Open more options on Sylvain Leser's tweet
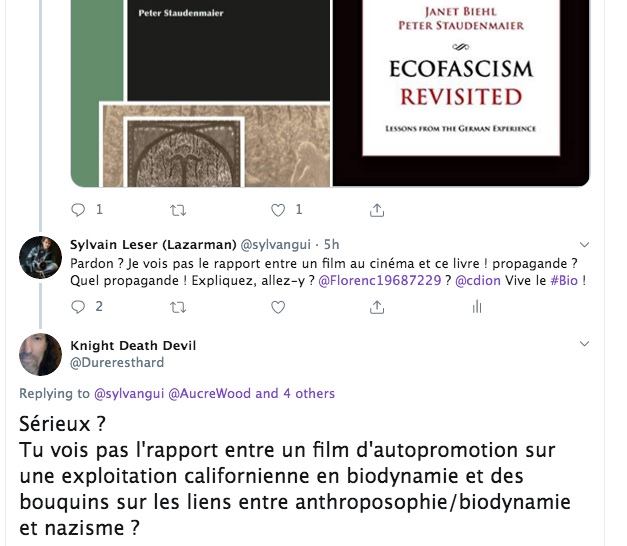The height and width of the screenshot is (546, 627). coord(584,244)
